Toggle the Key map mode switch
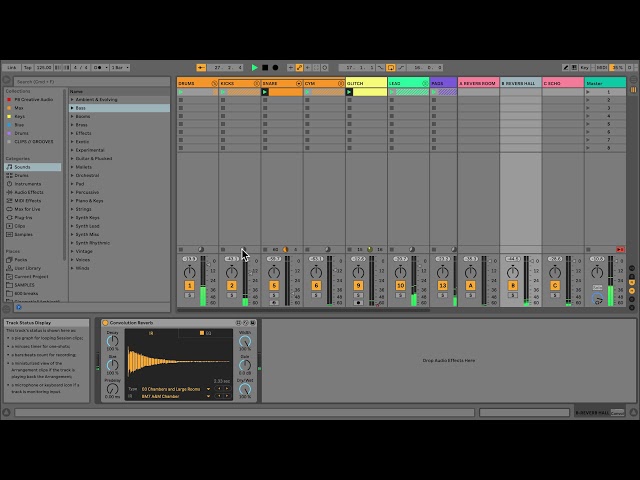Screen dimensions: 640x480 584,67
